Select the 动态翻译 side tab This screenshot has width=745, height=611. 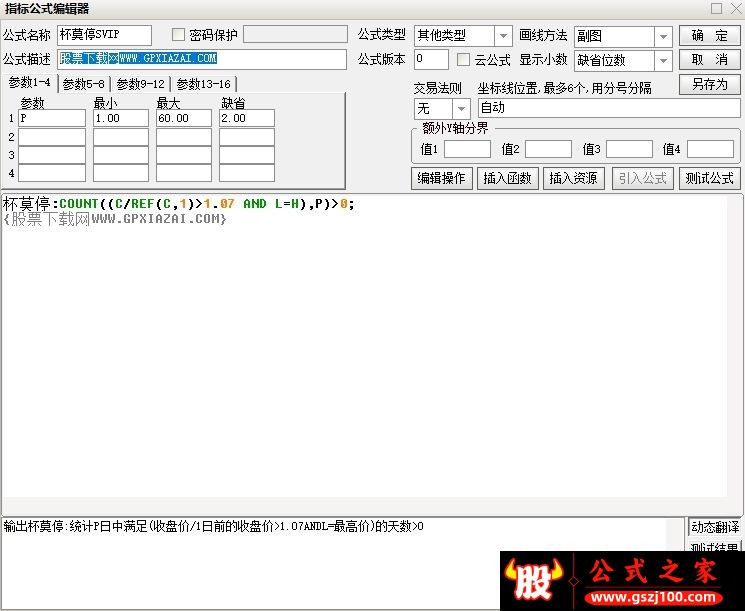[x=715, y=527]
